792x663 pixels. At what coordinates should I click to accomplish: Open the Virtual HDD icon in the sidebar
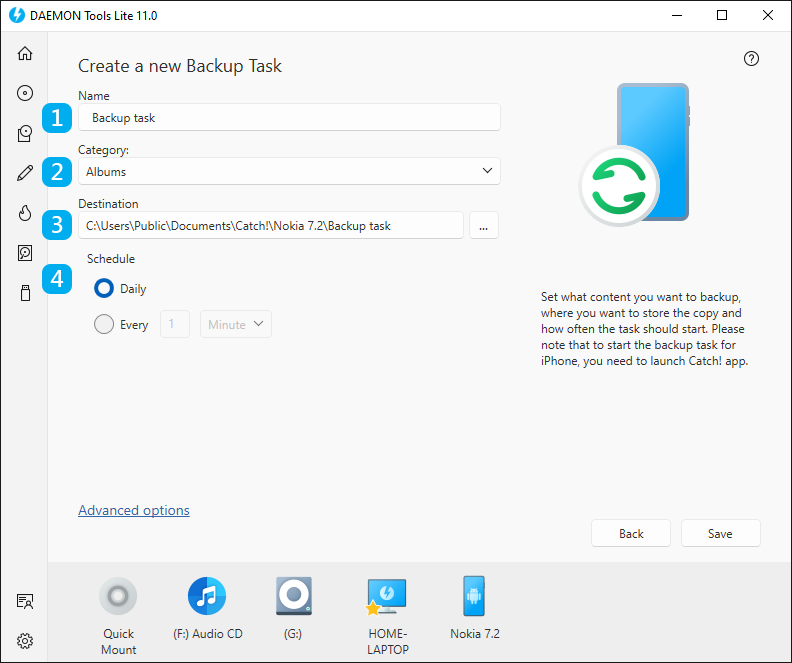click(x=25, y=253)
